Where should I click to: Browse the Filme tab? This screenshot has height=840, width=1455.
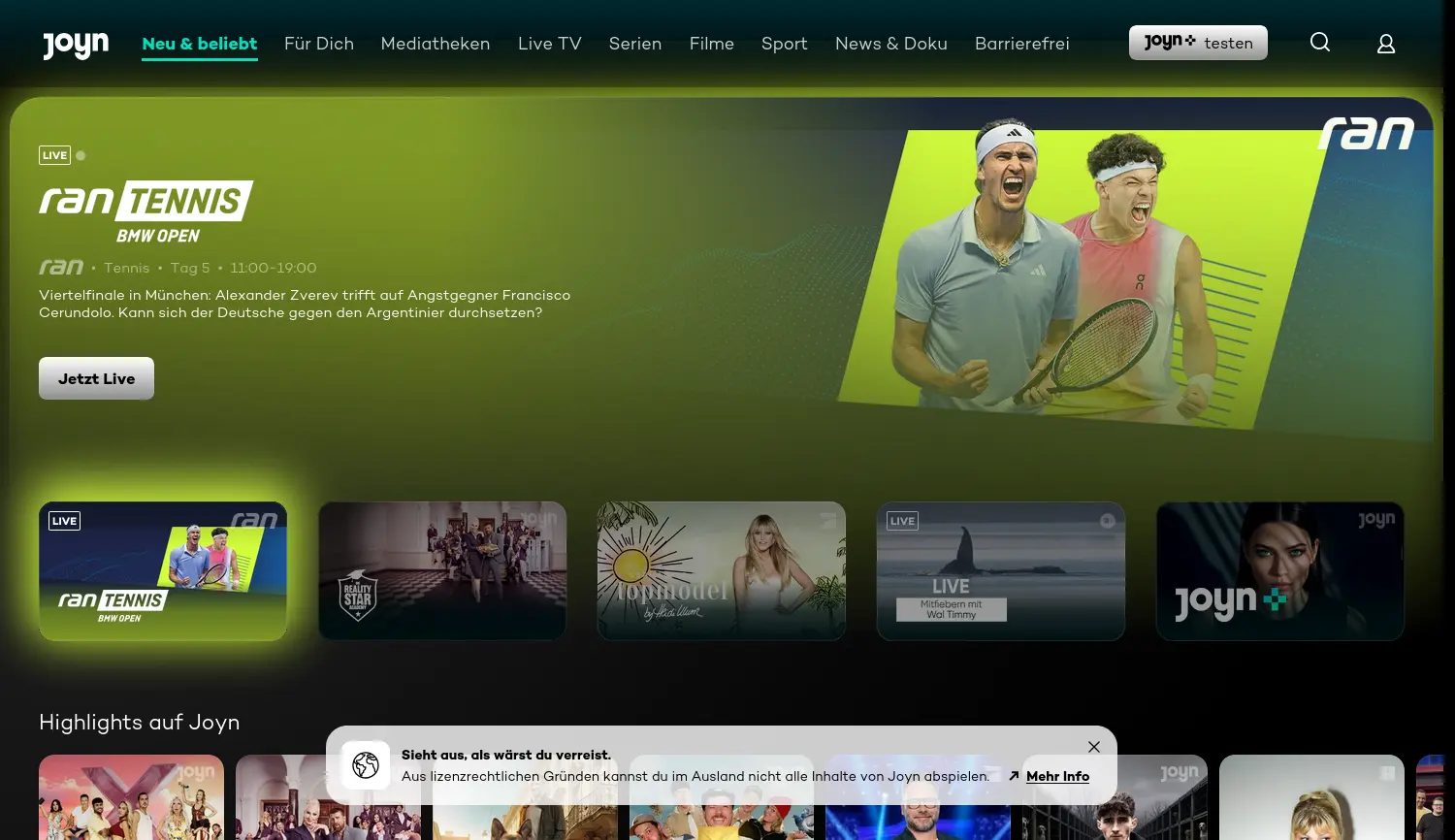pos(712,44)
